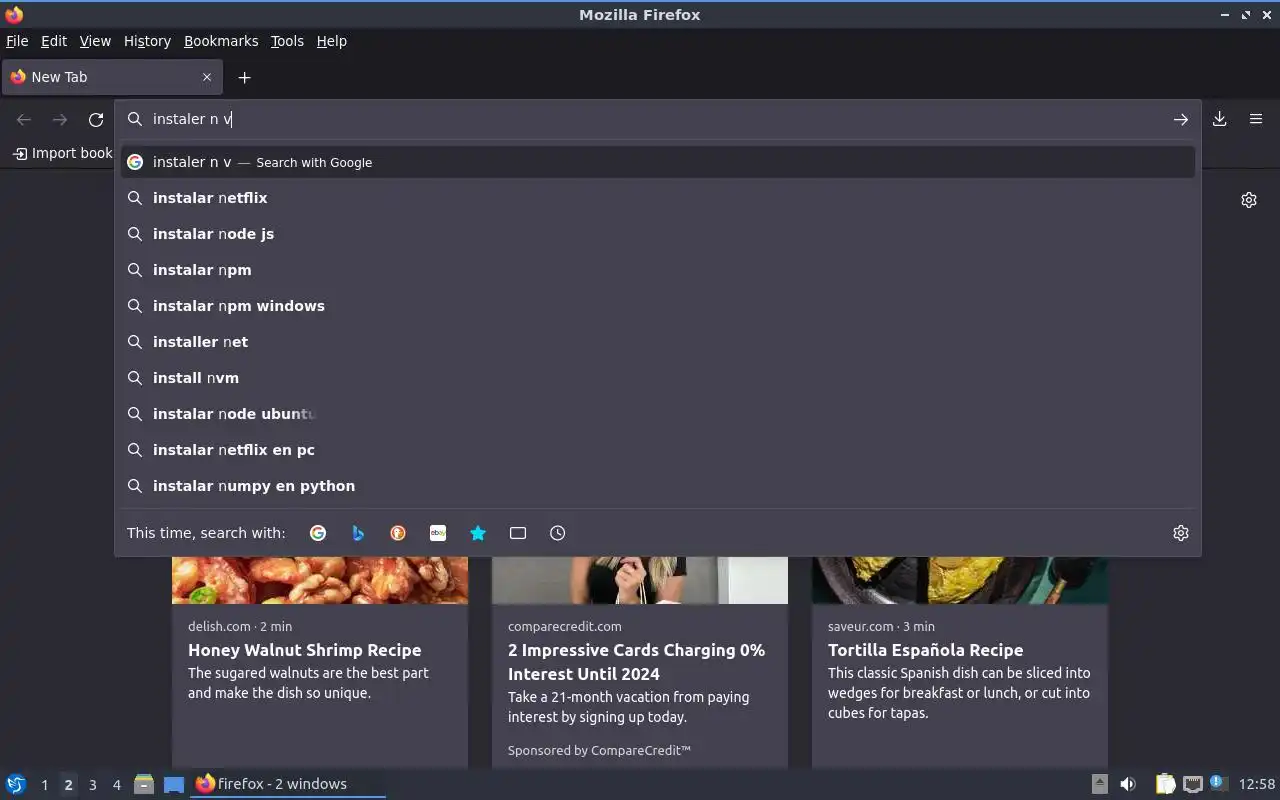Open the file manager in the taskbar
Screen dimensions: 1280x800
click(144, 784)
